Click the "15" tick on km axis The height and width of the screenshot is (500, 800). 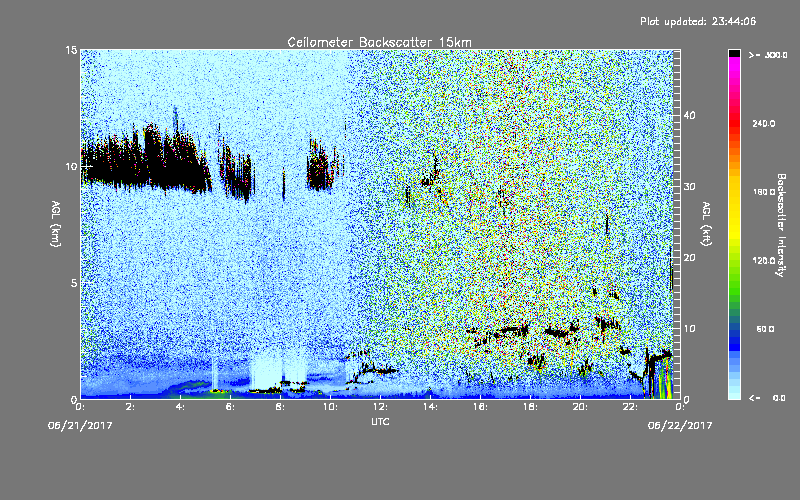pos(71,50)
